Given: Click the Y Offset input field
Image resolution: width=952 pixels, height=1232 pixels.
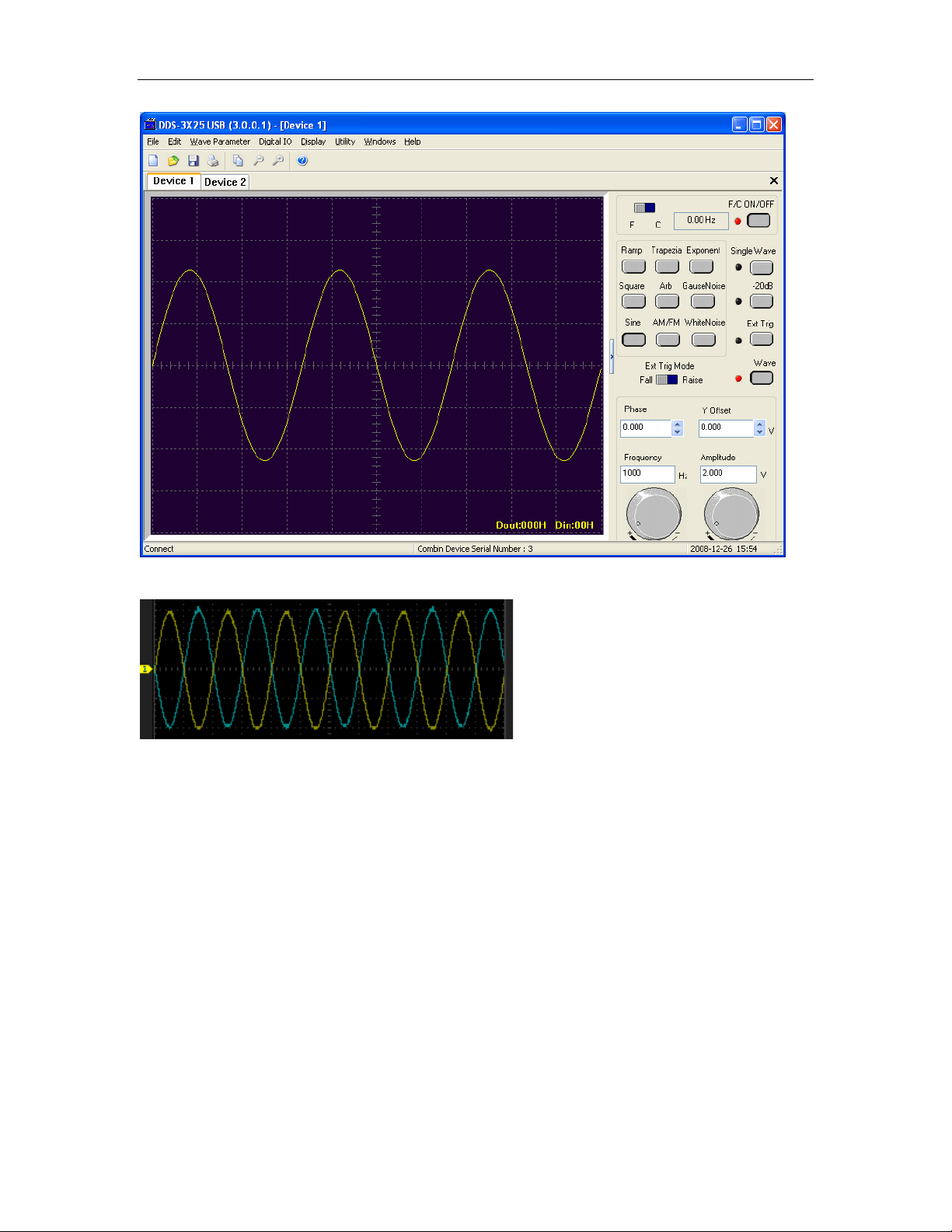Looking at the screenshot, I should click(x=726, y=428).
